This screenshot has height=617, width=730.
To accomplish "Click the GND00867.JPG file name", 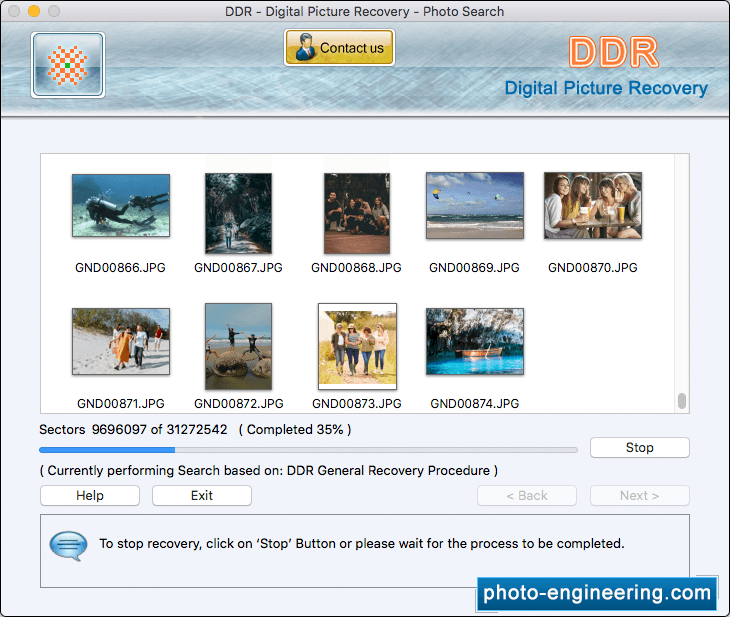I will pyautogui.click(x=238, y=268).
